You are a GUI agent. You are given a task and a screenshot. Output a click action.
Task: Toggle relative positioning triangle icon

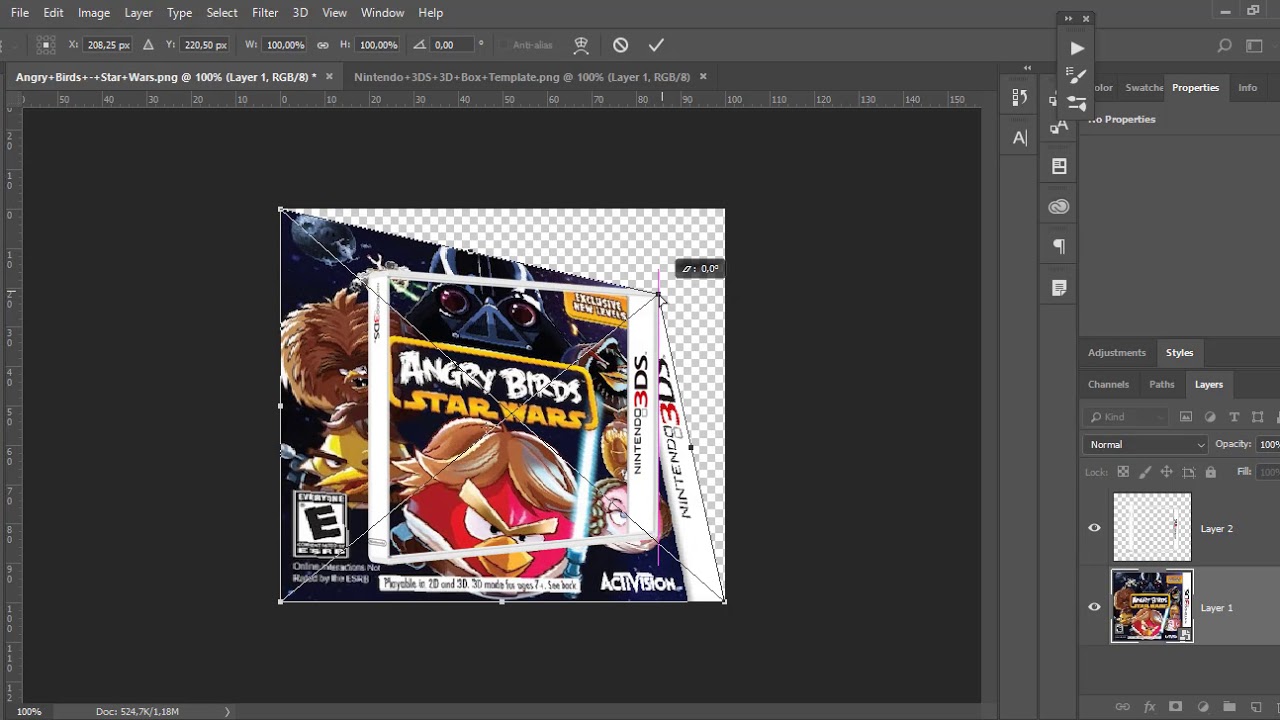[x=148, y=45]
